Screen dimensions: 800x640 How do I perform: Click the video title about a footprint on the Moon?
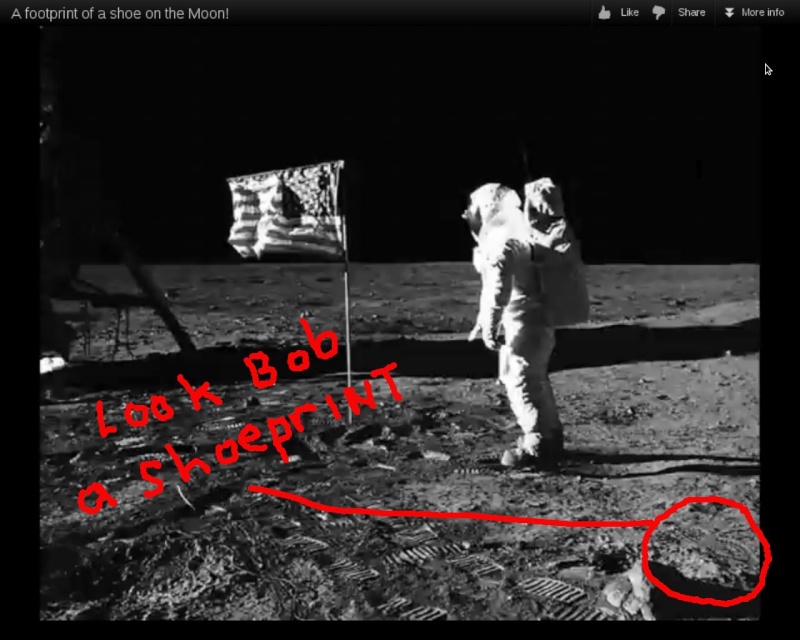tap(120, 13)
